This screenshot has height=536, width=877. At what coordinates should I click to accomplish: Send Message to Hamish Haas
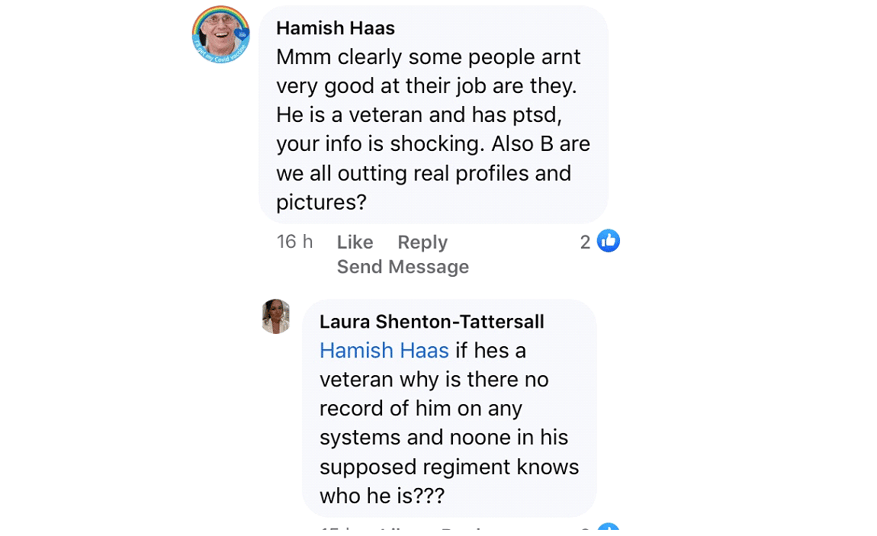[x=403, y=267]
